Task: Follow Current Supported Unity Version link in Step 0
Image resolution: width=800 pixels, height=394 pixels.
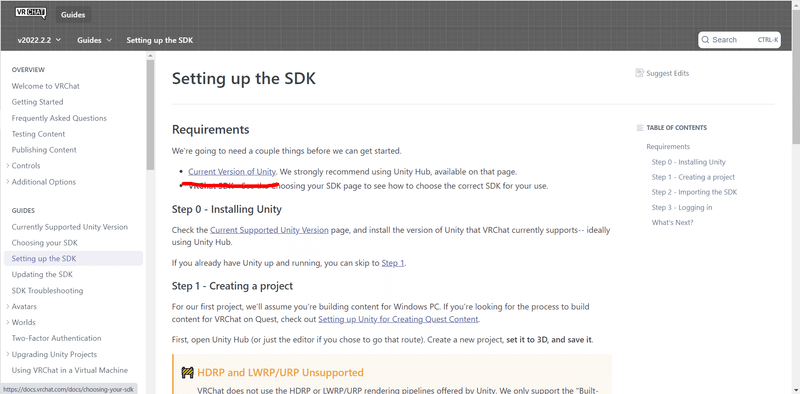Action: 269,230
